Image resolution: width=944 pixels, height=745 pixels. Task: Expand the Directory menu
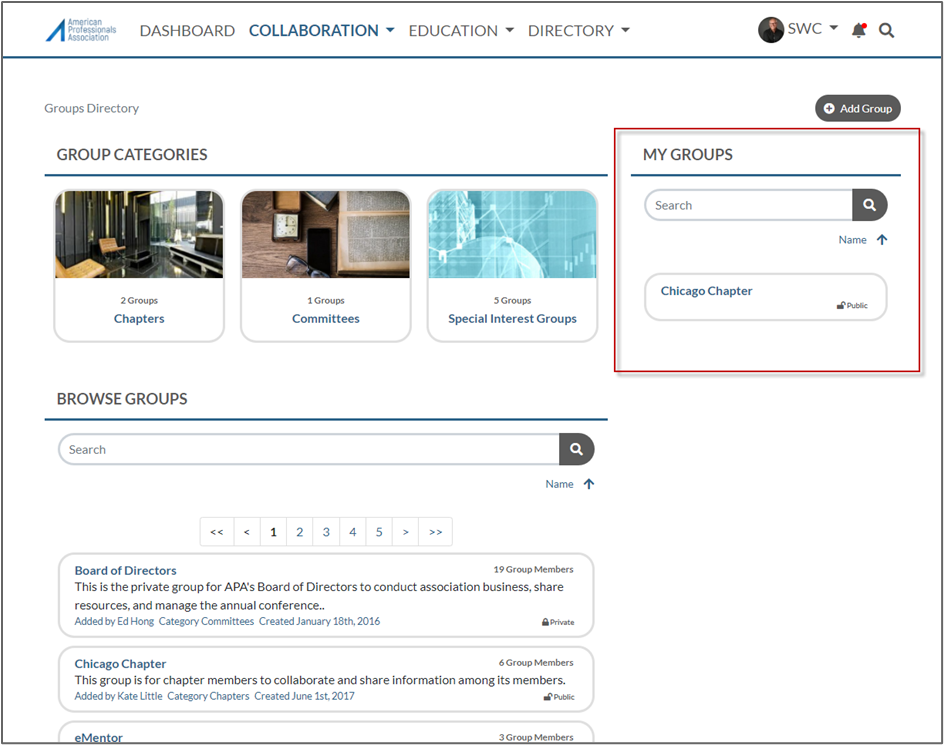coord(579,30)
